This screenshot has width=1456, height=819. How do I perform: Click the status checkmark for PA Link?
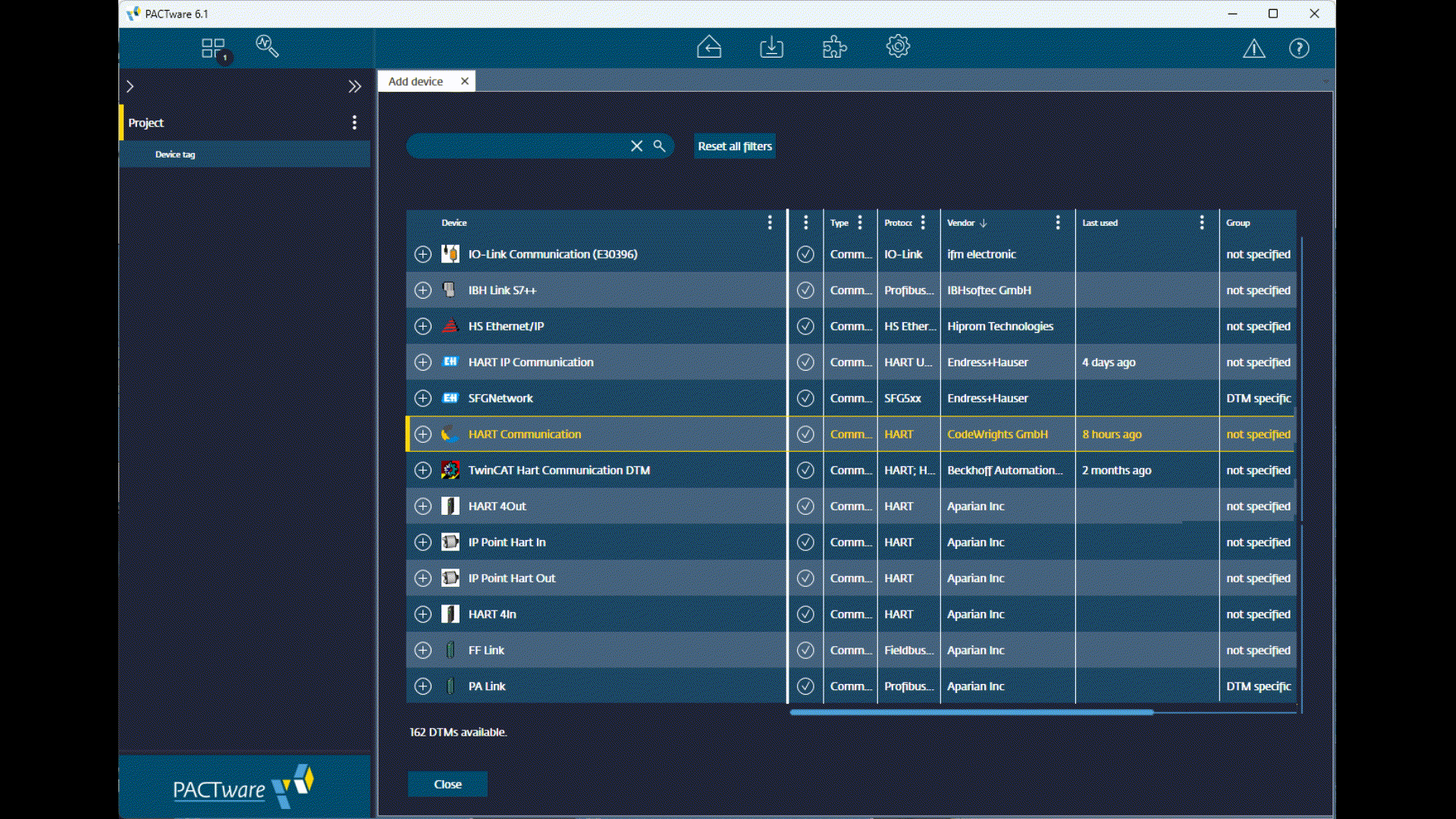pyautogui.click(x=805, y=686)
